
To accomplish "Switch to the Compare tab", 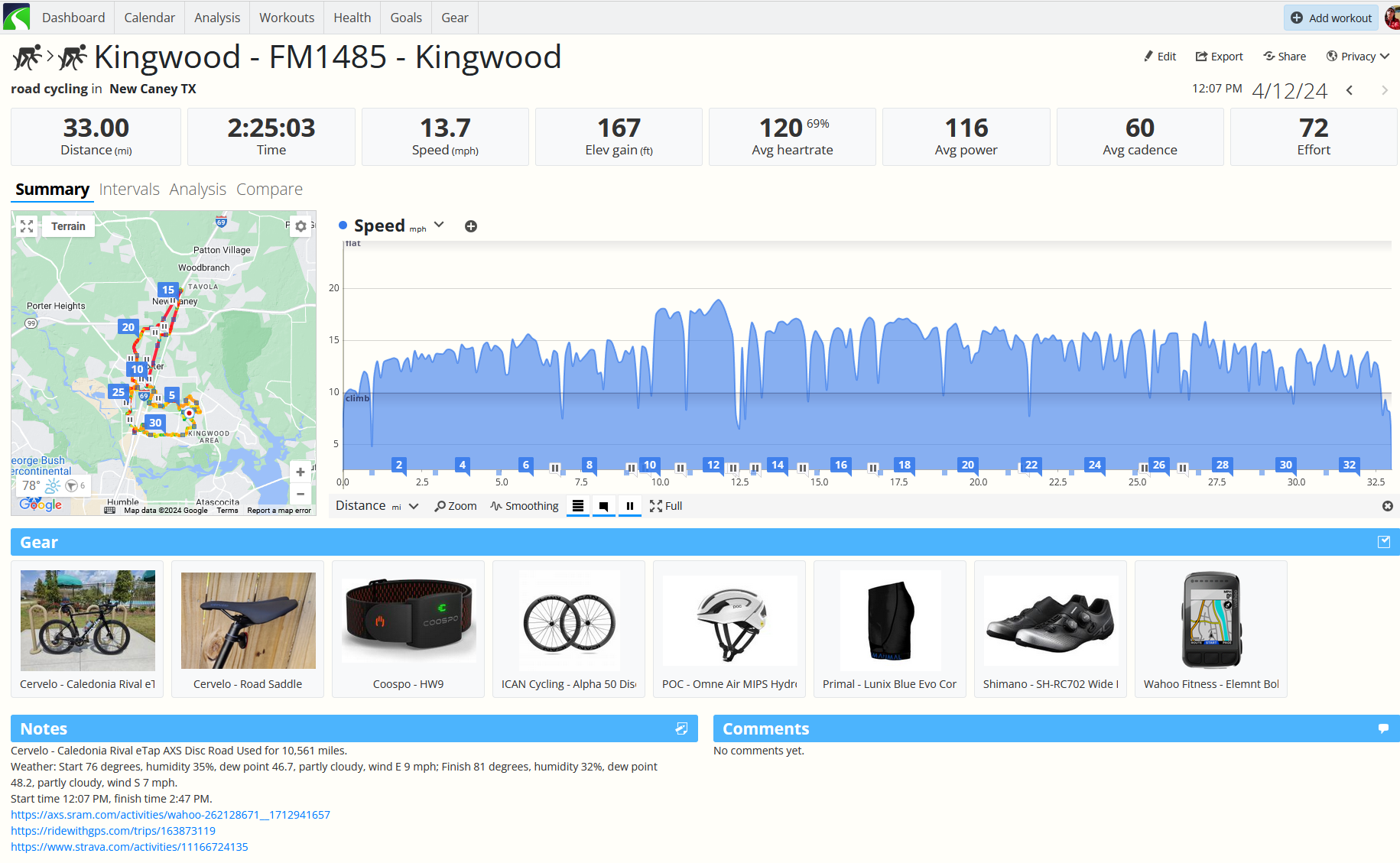I will coord(269,190).
